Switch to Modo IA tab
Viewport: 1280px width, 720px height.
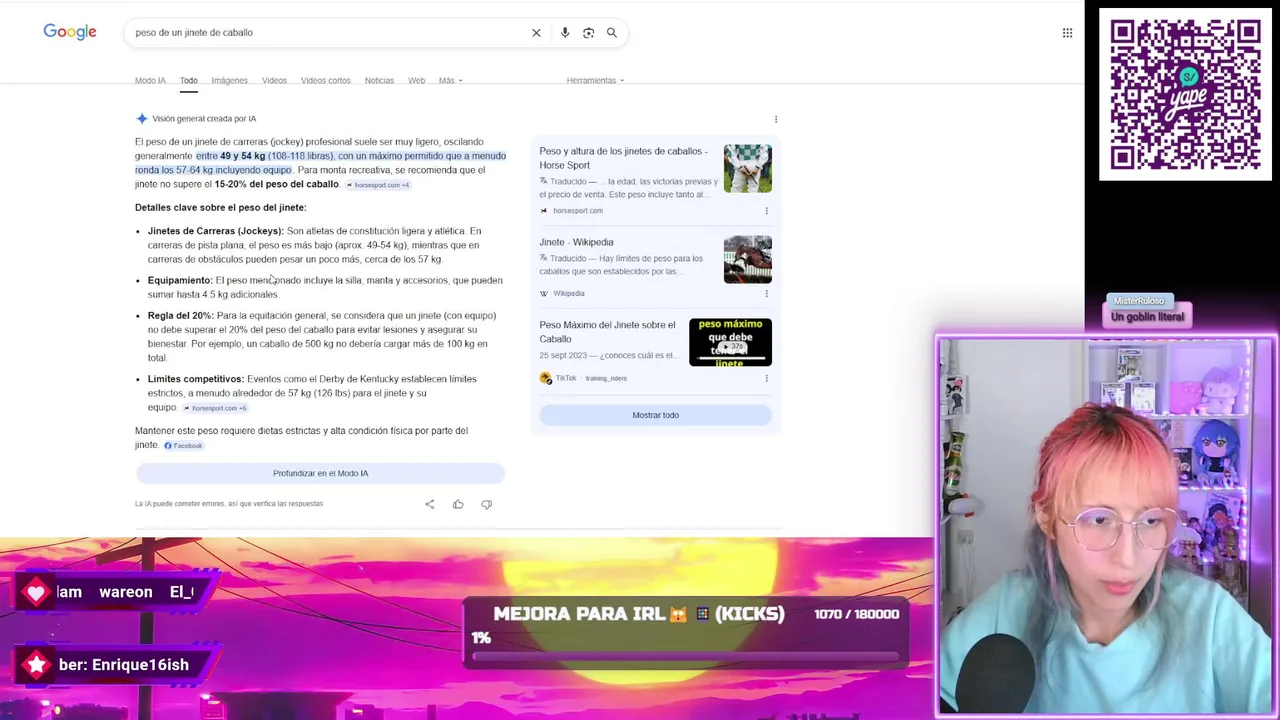[x=150, y=80]
